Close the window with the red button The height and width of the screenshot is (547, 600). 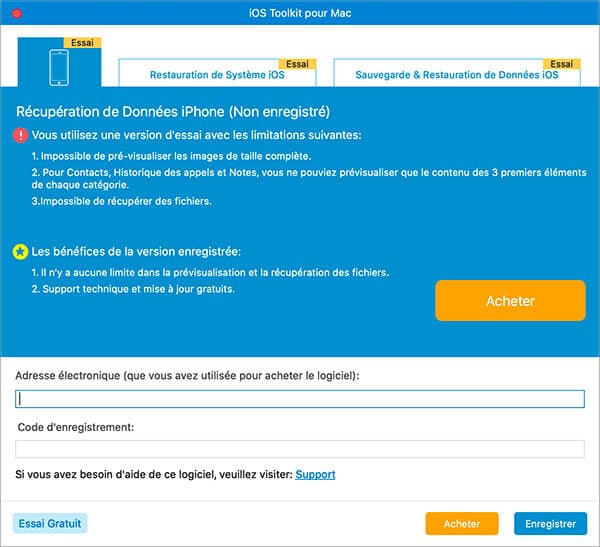(x=16, y=12)
